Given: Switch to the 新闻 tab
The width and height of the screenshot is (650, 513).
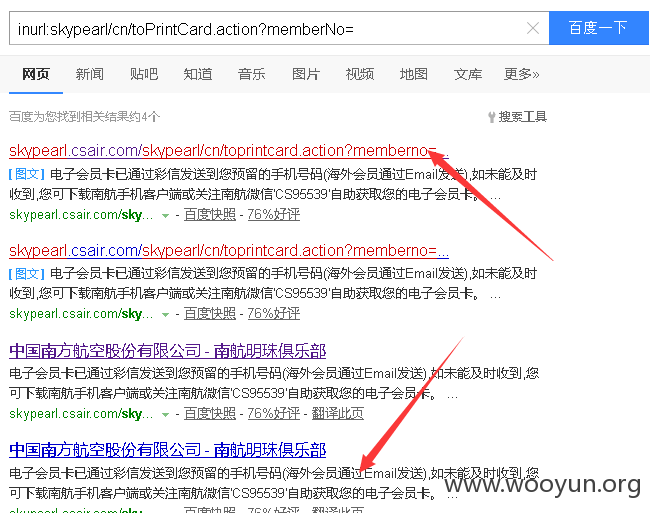Looking at the screenshot, I should tap(90, 74).
